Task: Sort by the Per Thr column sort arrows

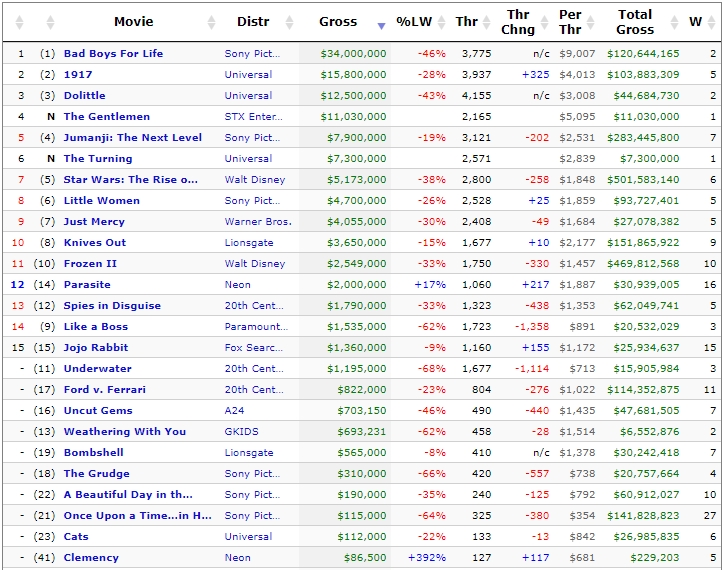Action: tap(591, 22)
